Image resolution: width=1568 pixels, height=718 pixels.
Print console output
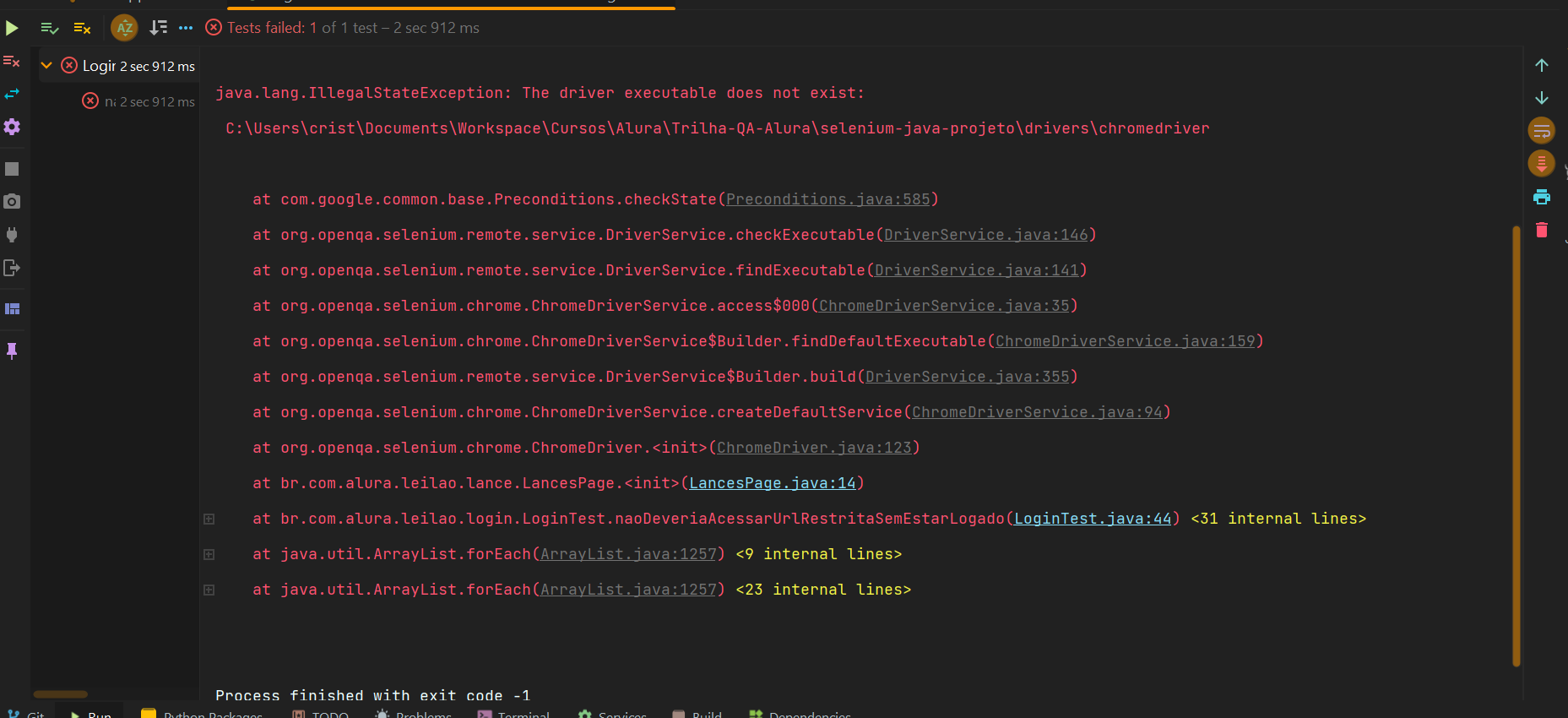point(1542,197)
